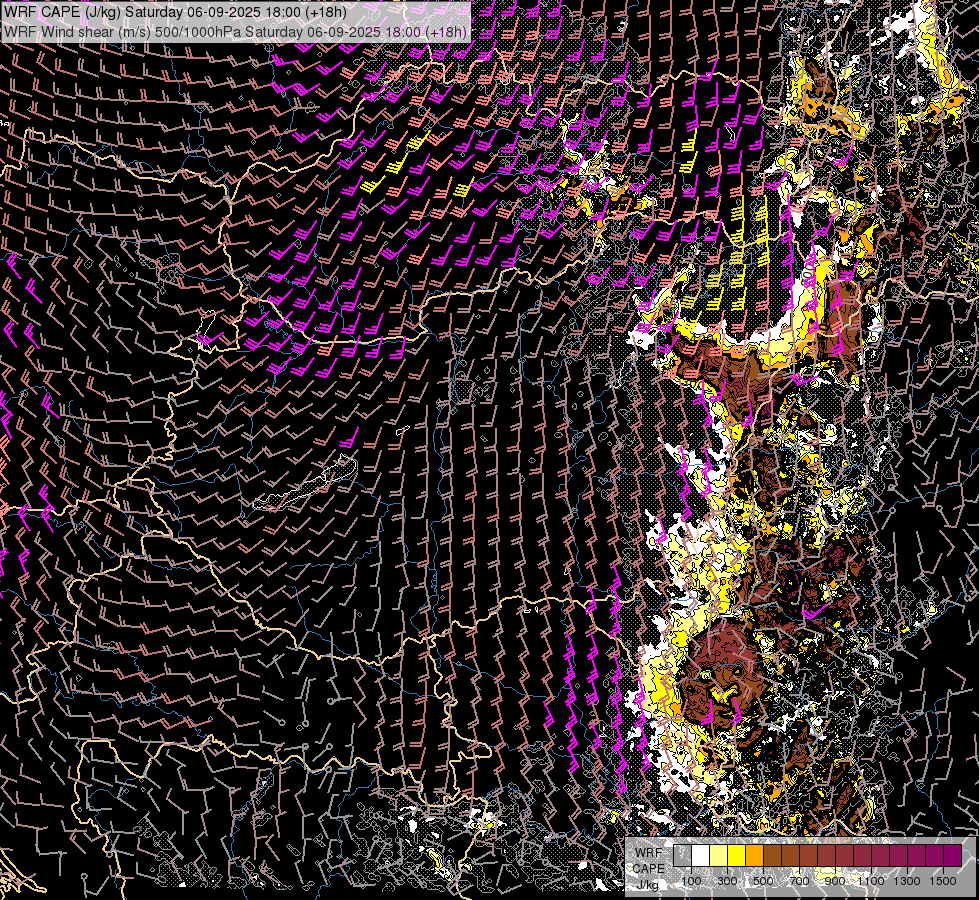Image resolution: width=979 pixels, height=900 pixels.
Task: Click the orange swatch in the CAPE legend
Action: pyautogui.click(x=754, y=855)
